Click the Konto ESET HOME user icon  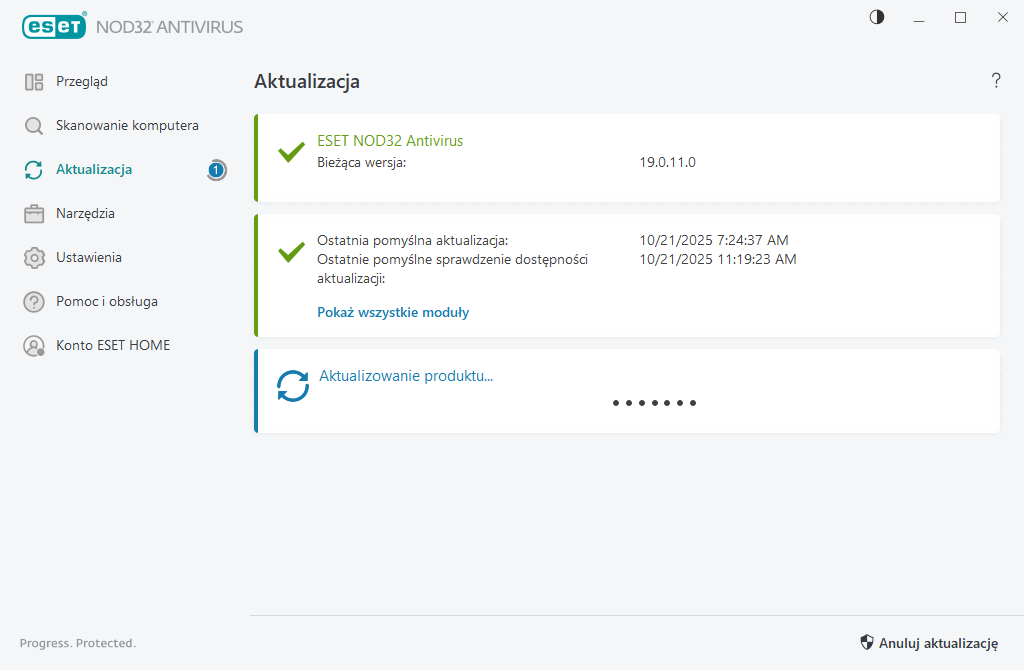34,346
